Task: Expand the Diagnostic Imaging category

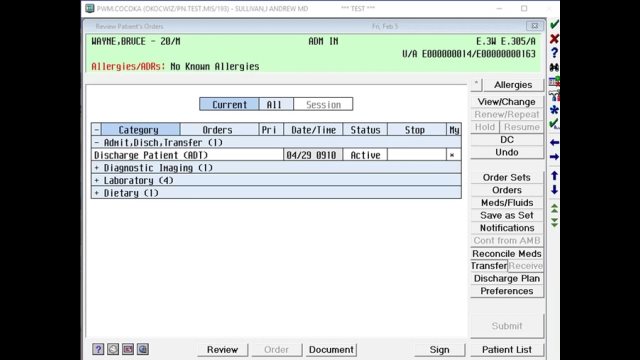Action: [x=96, y=168]
